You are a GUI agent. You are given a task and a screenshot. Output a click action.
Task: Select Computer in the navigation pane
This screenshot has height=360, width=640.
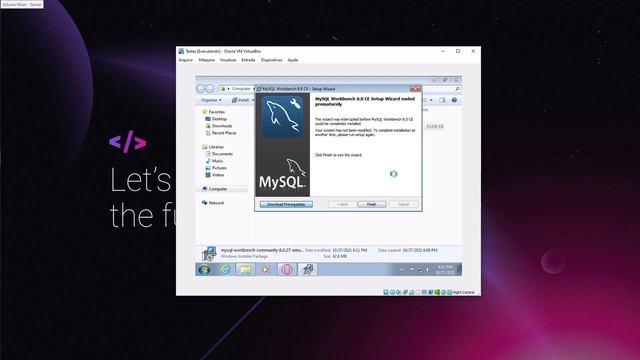pos(215,189)
